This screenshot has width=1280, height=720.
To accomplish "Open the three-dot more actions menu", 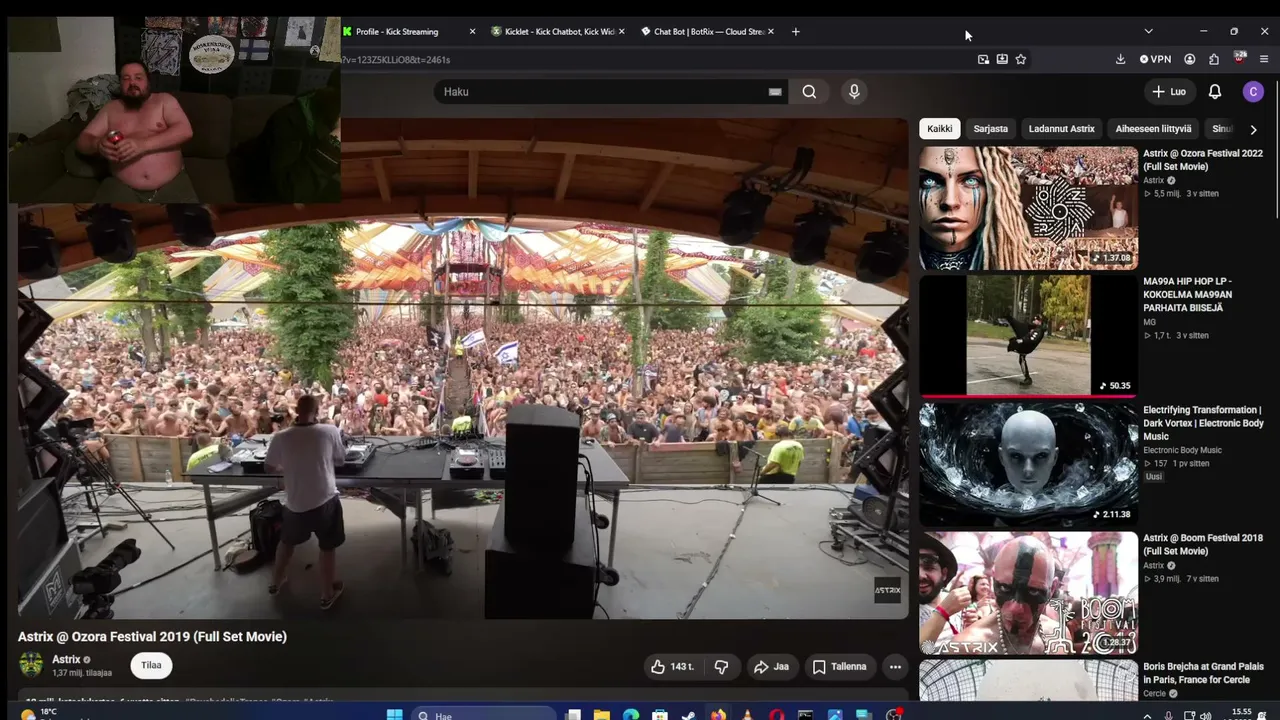I will 895,667.
